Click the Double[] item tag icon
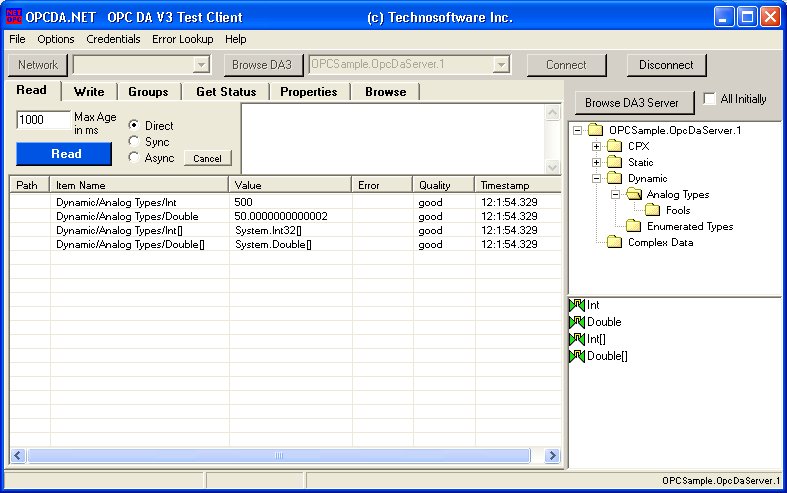The width and height of the screenshot is (787, 493). pyautogui.click(x=577, y=356)
